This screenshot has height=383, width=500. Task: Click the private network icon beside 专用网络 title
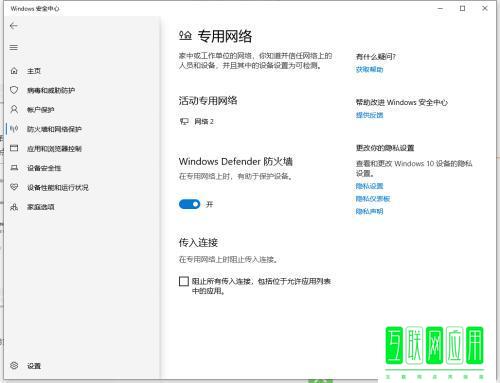185,35
